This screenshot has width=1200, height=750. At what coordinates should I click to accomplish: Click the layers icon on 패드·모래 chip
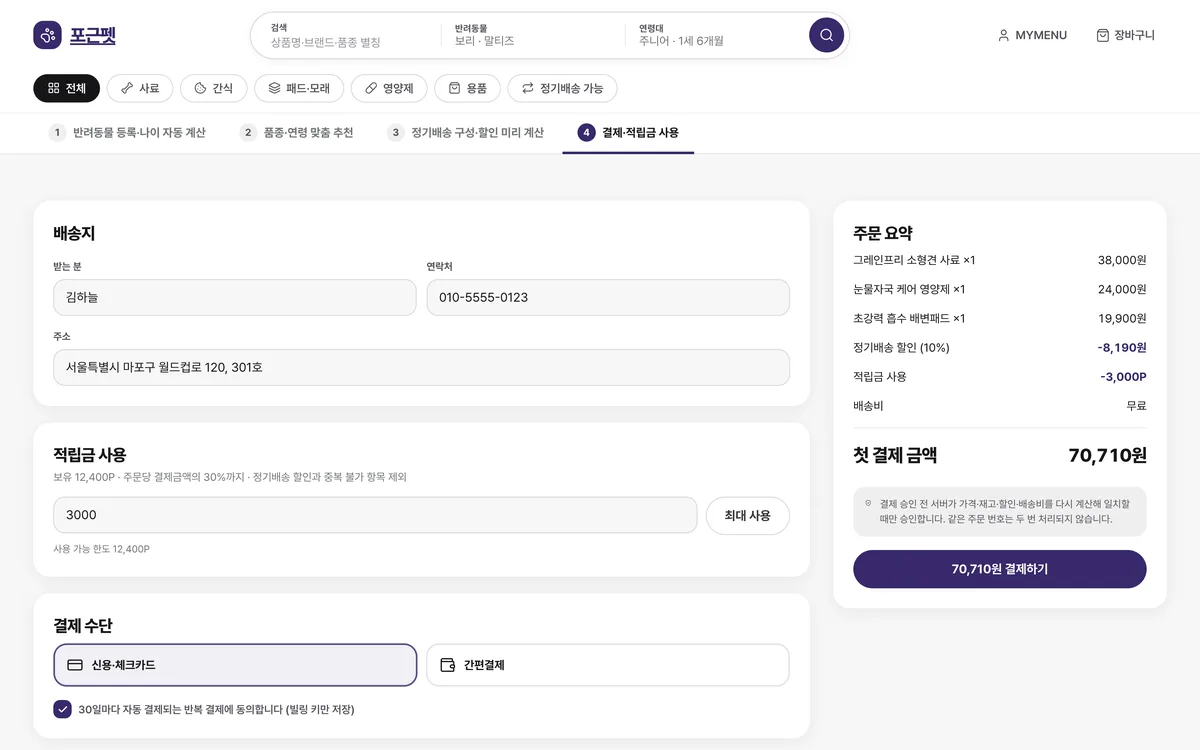click(274, 88)
